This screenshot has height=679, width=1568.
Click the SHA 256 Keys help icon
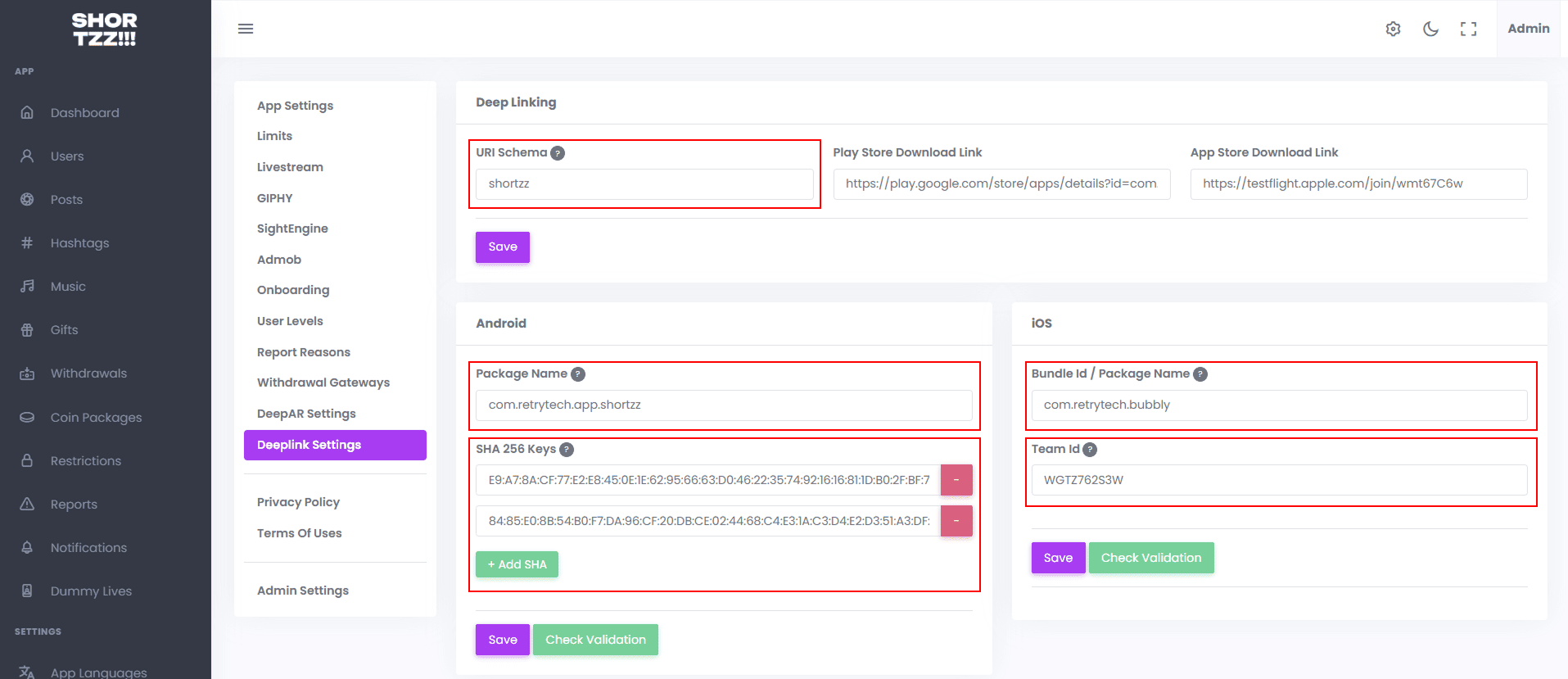click(567, 450)
